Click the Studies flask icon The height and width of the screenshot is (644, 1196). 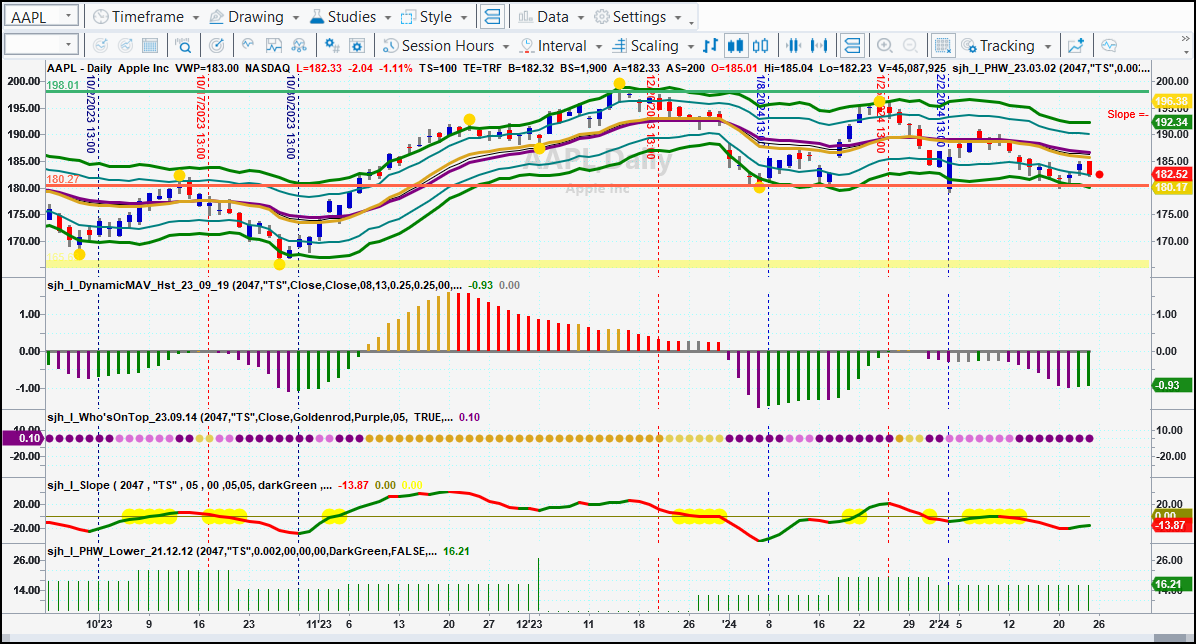[x=317, y=17]
